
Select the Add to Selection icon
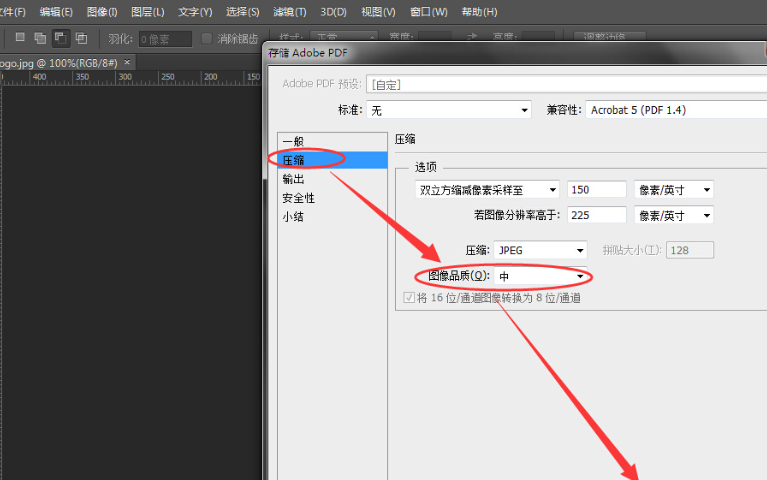coord(40,38)
